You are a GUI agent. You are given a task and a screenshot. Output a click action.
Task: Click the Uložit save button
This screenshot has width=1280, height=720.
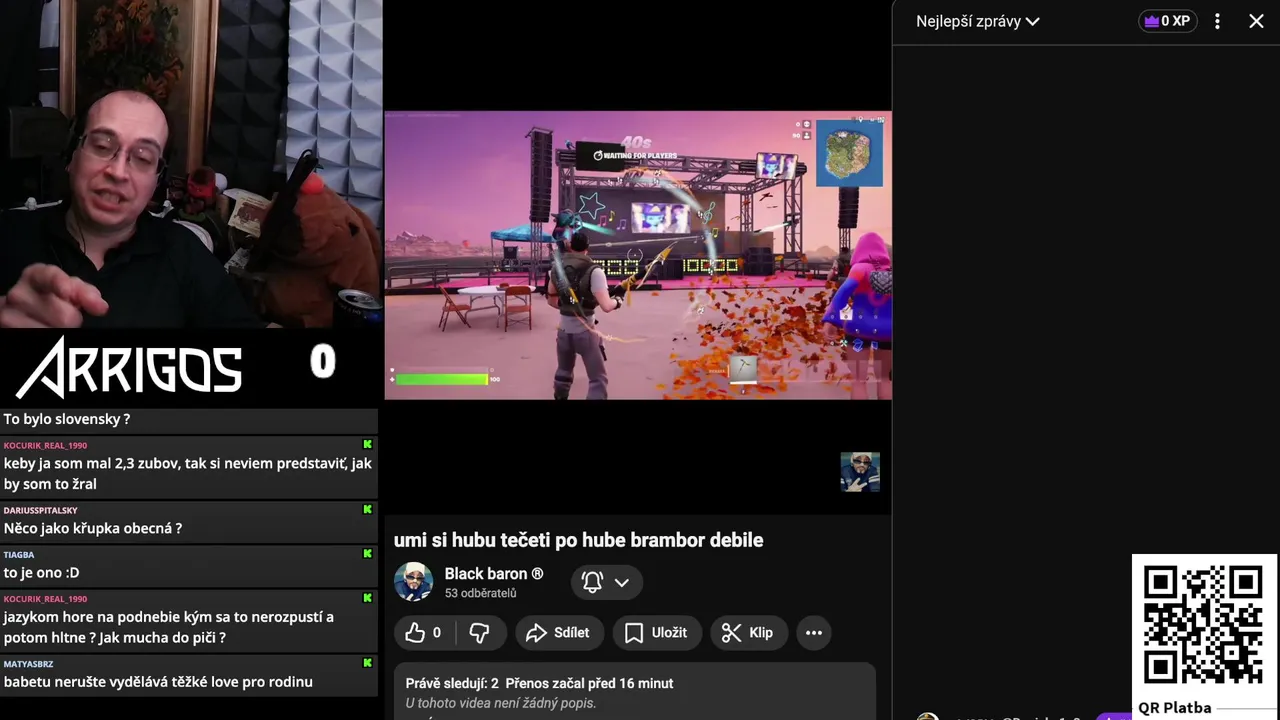656,632
